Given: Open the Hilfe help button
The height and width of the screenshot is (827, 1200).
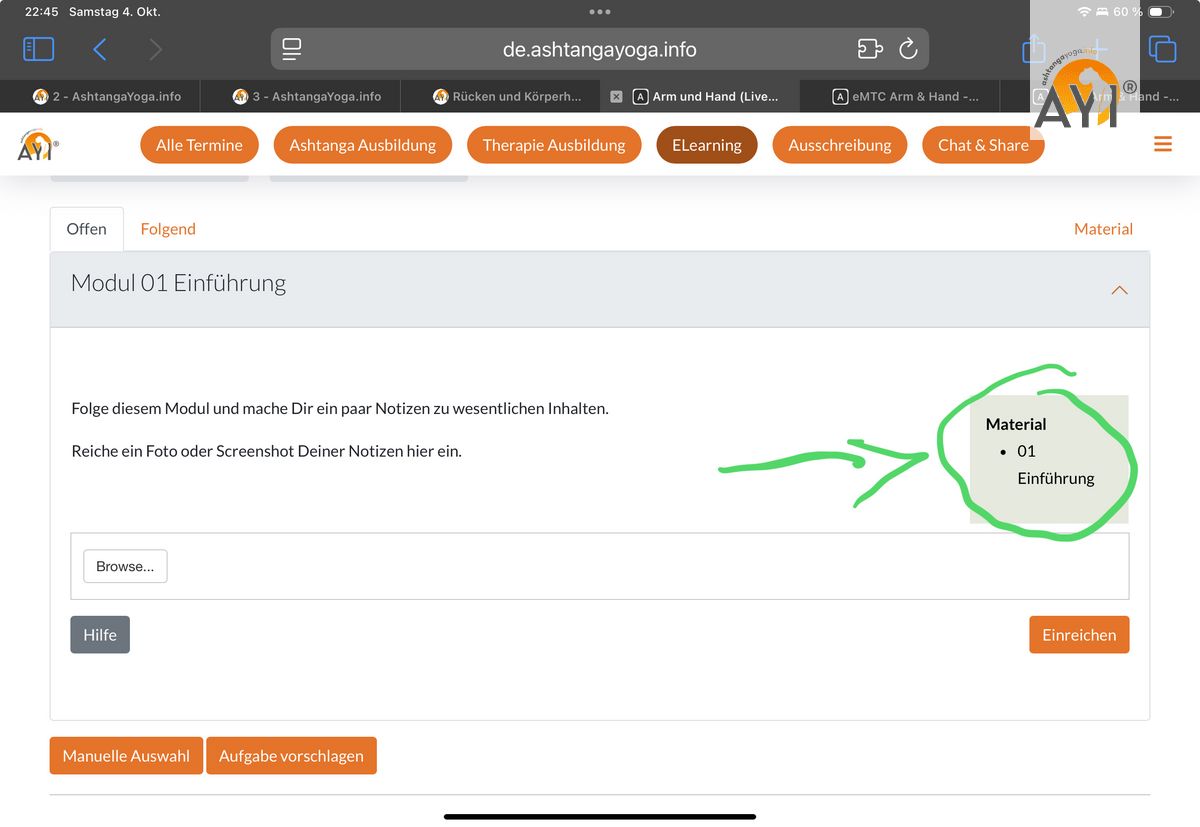Looking at the screenshot, I should [100, 635].
